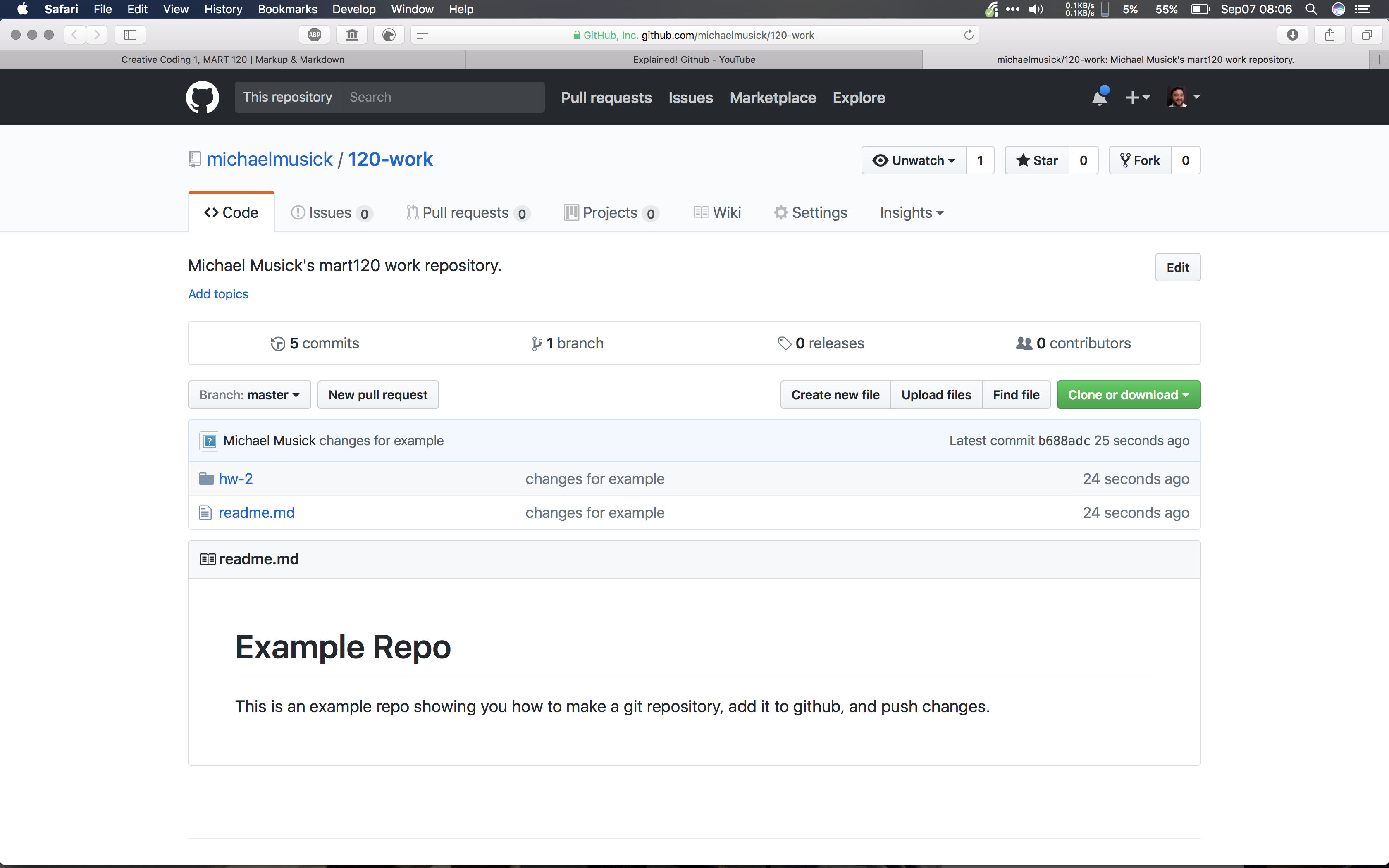The height and width of the screenshot is (868, 1389).
Task: Switch to Creative Coding 1 tab
Action: pos(232,60)
